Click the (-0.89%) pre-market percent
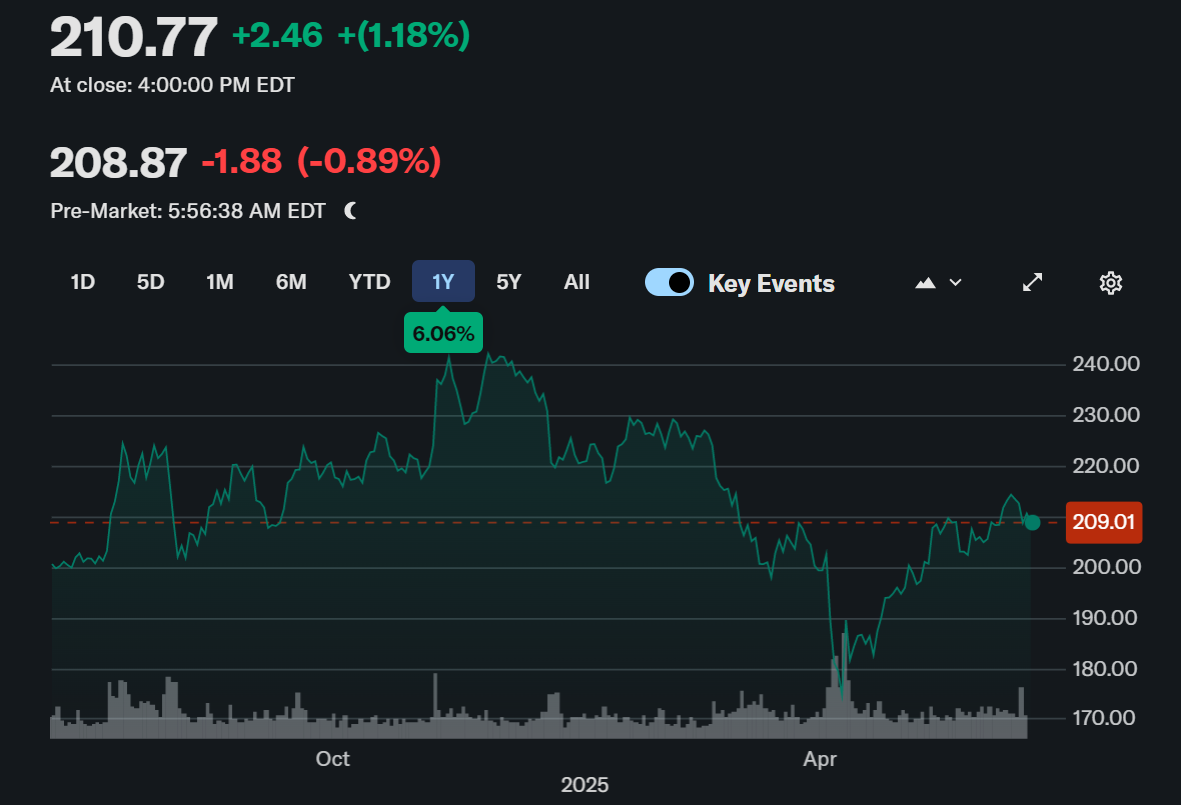This screenshot has height=805, width=1181. 369,160
